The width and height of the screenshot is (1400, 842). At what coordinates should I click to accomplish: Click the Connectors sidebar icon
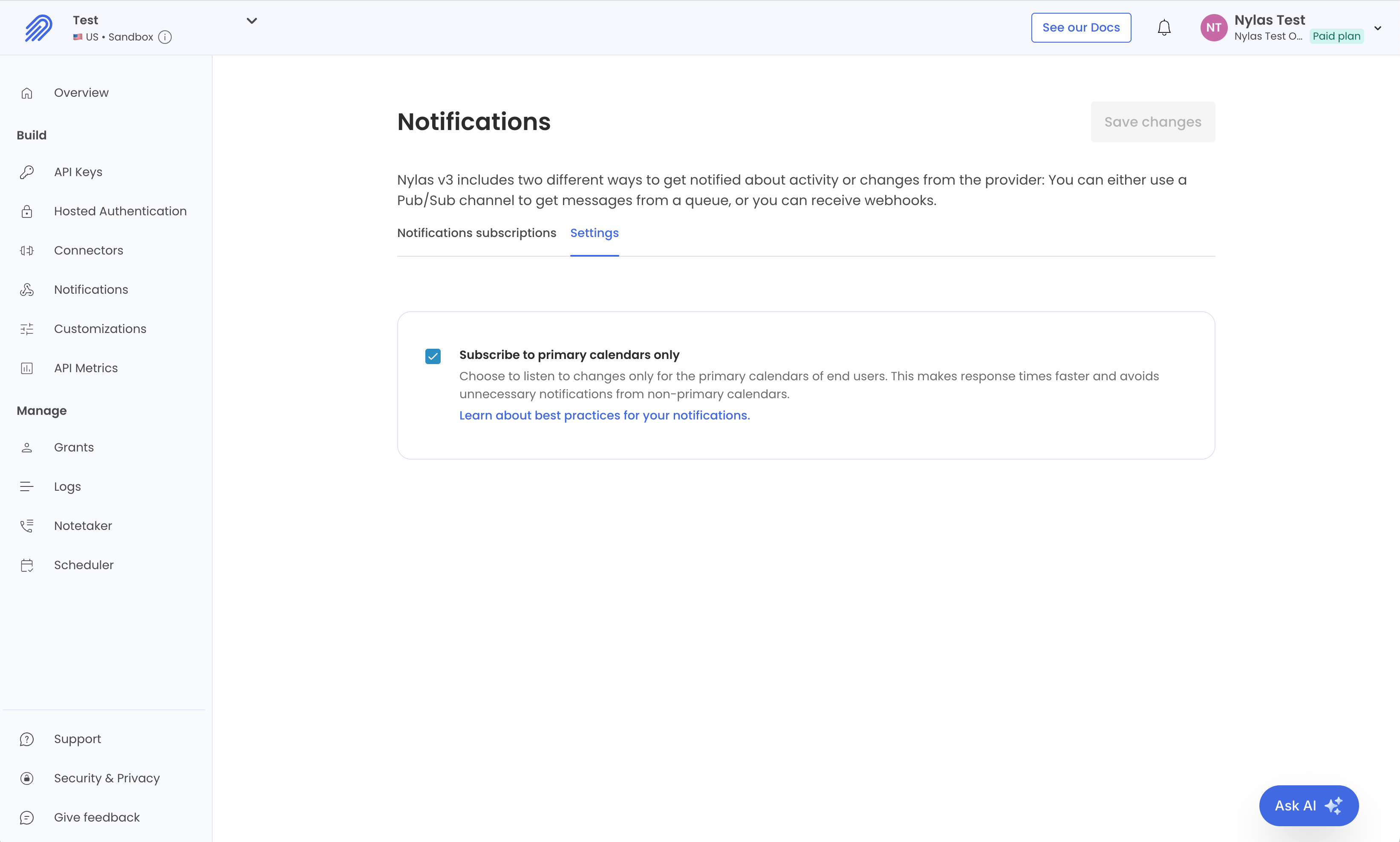coord(27,250)
